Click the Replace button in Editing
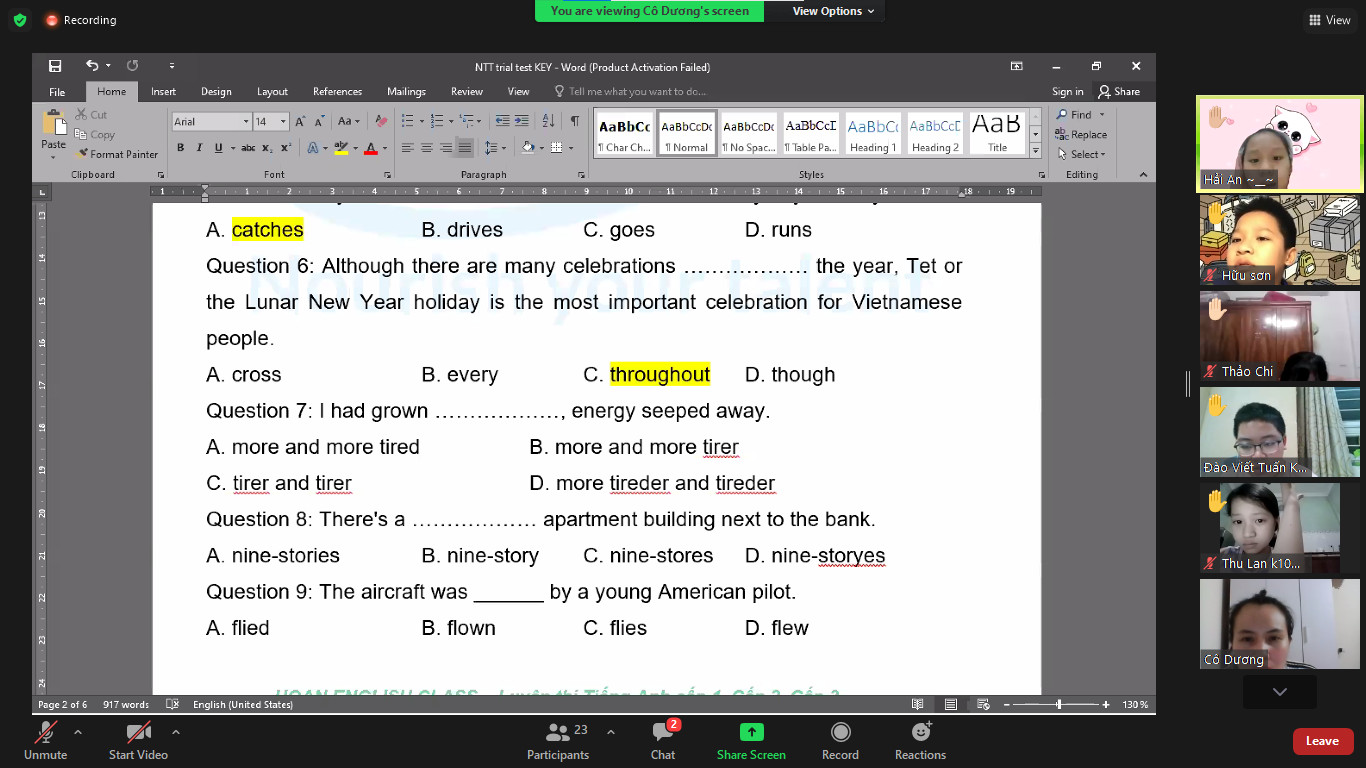Viewport: 1366px width, 768px height. tap(1082, 135)
